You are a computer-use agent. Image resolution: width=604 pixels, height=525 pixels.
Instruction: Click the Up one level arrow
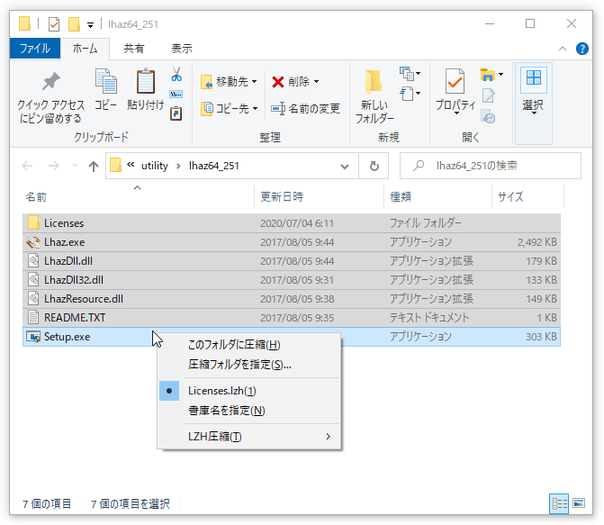93,166
